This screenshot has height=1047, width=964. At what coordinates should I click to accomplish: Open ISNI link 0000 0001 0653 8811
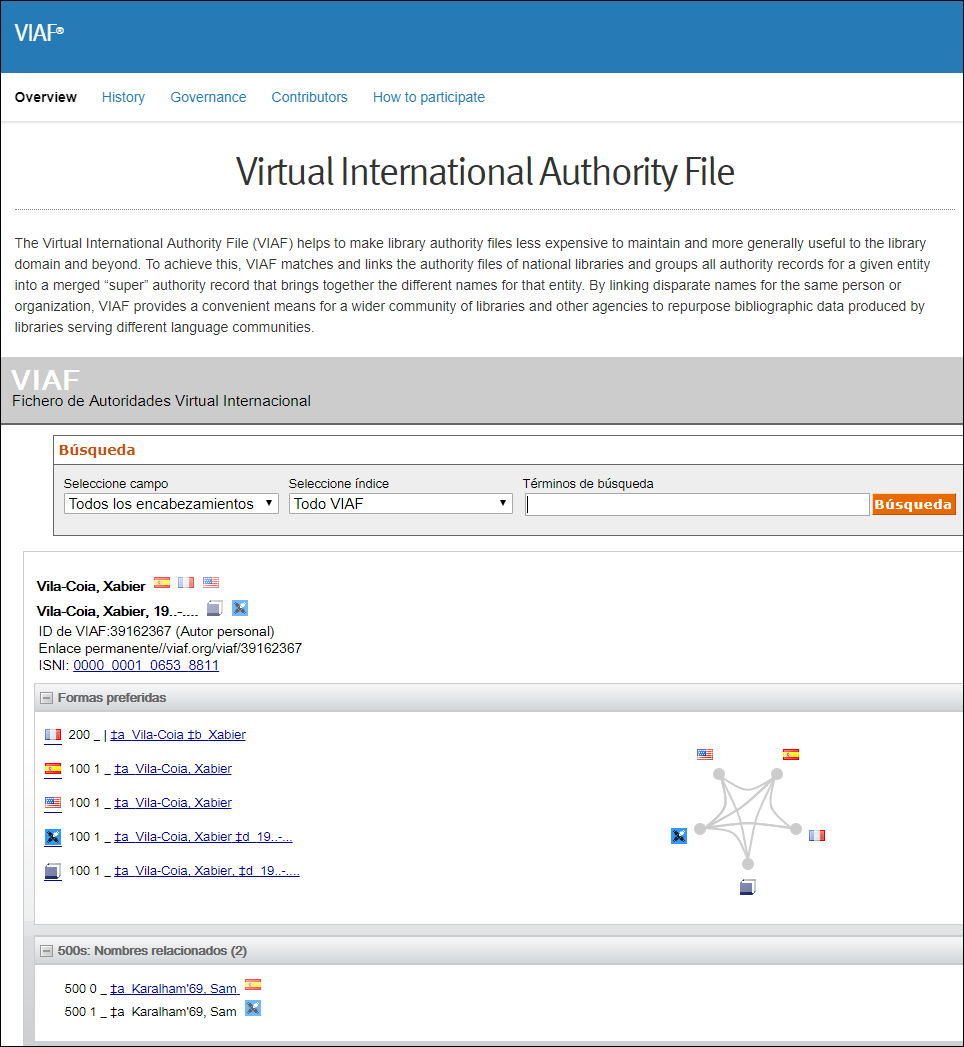point(146,665)
